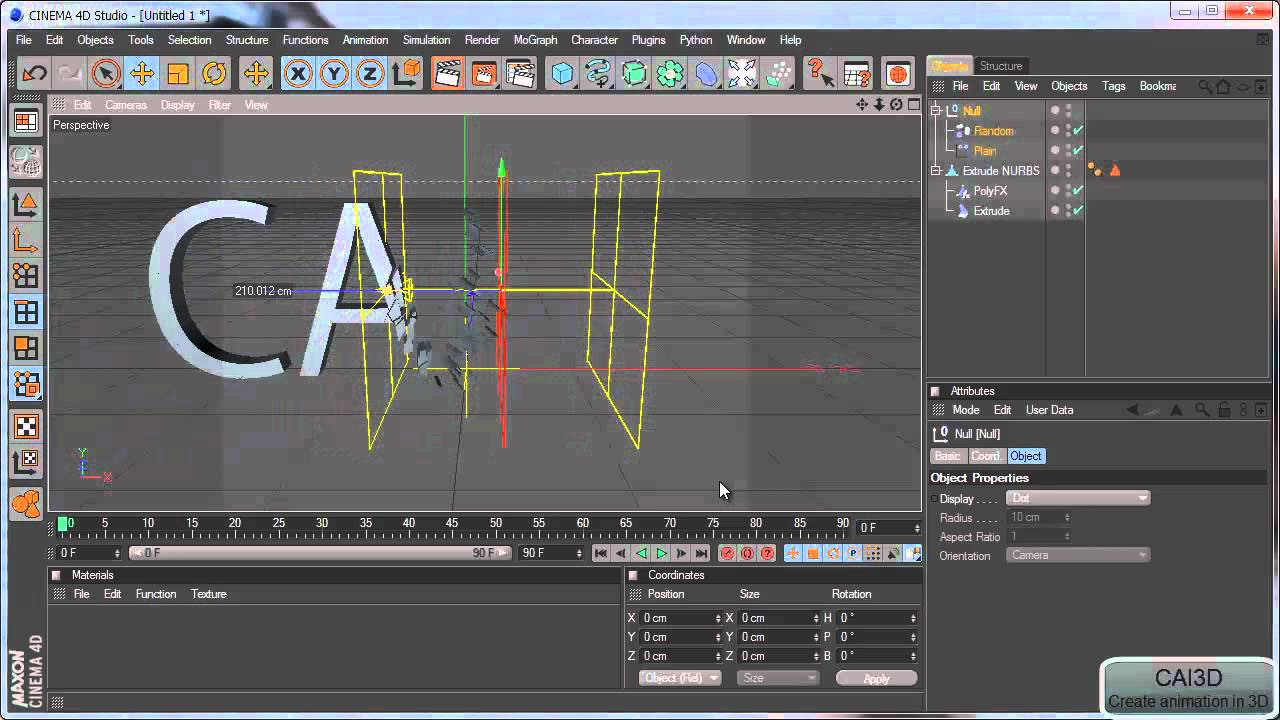Open the deformer objects icon
Viewport: 1280px width, 720px height.
pos(706,74)
